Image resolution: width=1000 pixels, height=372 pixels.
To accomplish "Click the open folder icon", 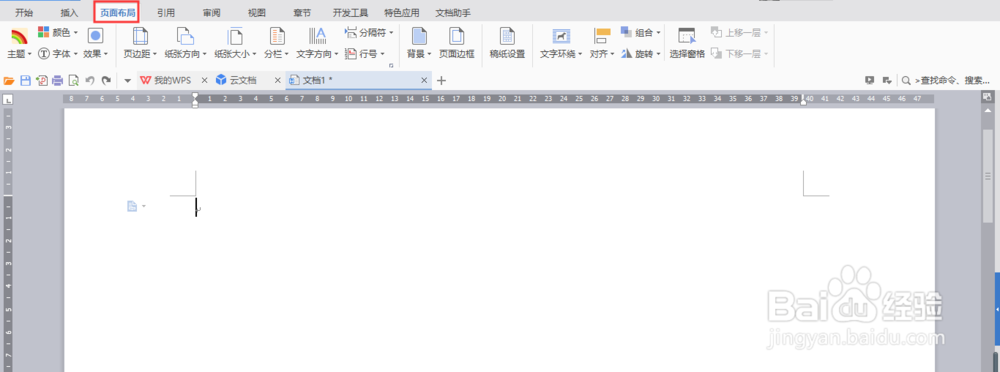I will (x=9, y=80).
